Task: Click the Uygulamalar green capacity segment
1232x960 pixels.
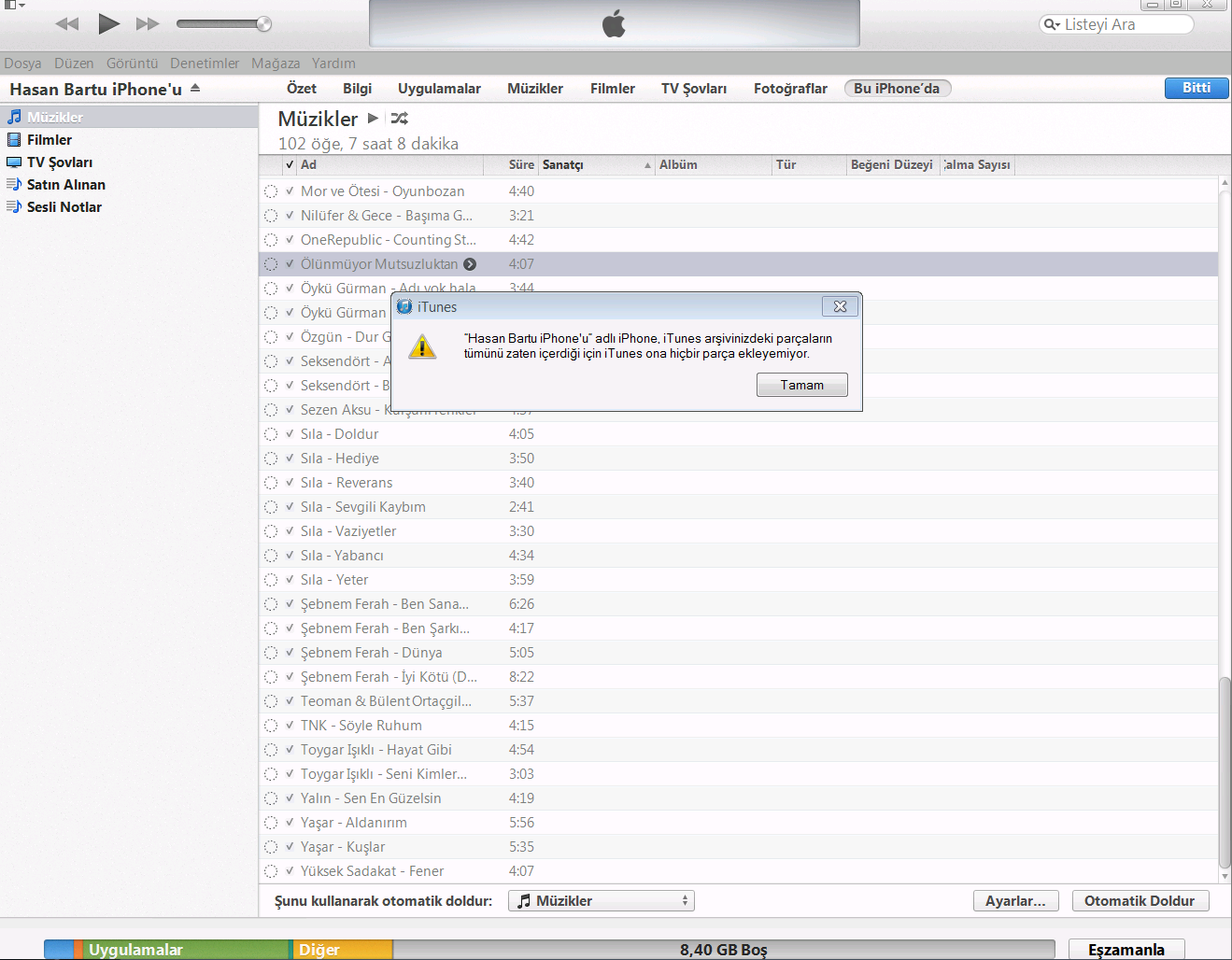Action: pos(187,950)
